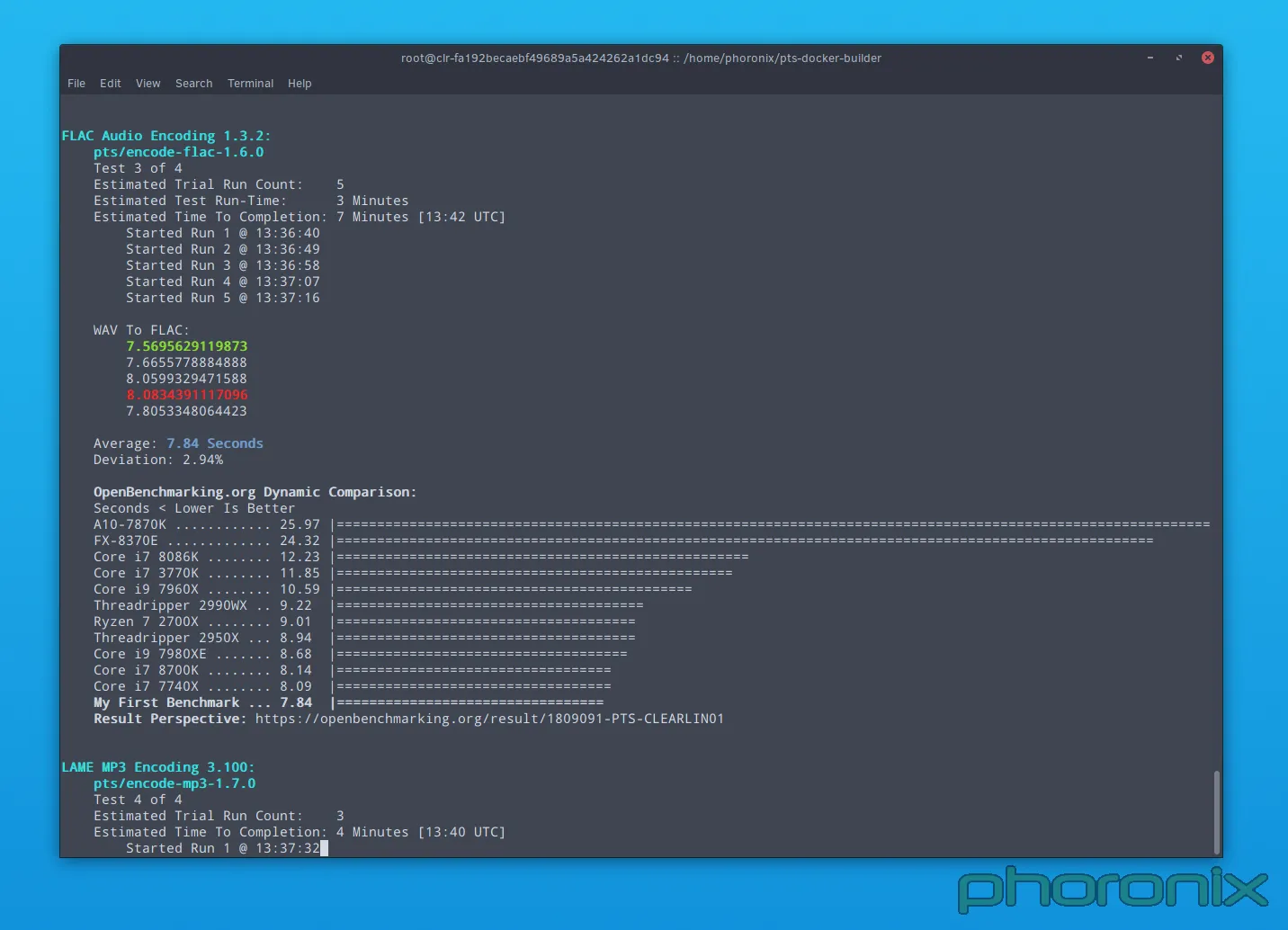The image size is (1288, 930).
Task: Minimize the terminal window
Action: [1149, 58]
